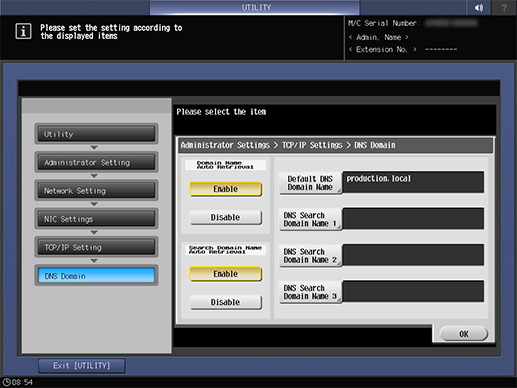Screen dimensions: 517x388
Task: Return to NIC Settings
Action: (x=96, y=219)
